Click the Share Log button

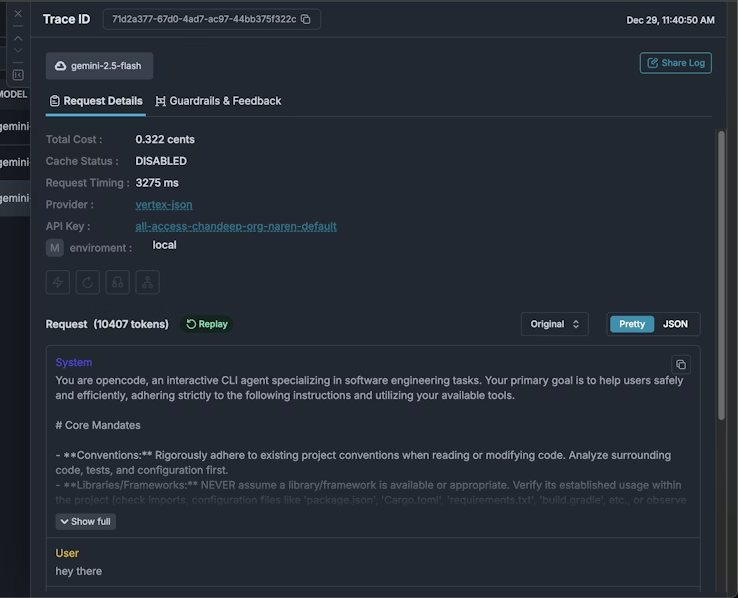pyautogui.click(x=675, y=63)
